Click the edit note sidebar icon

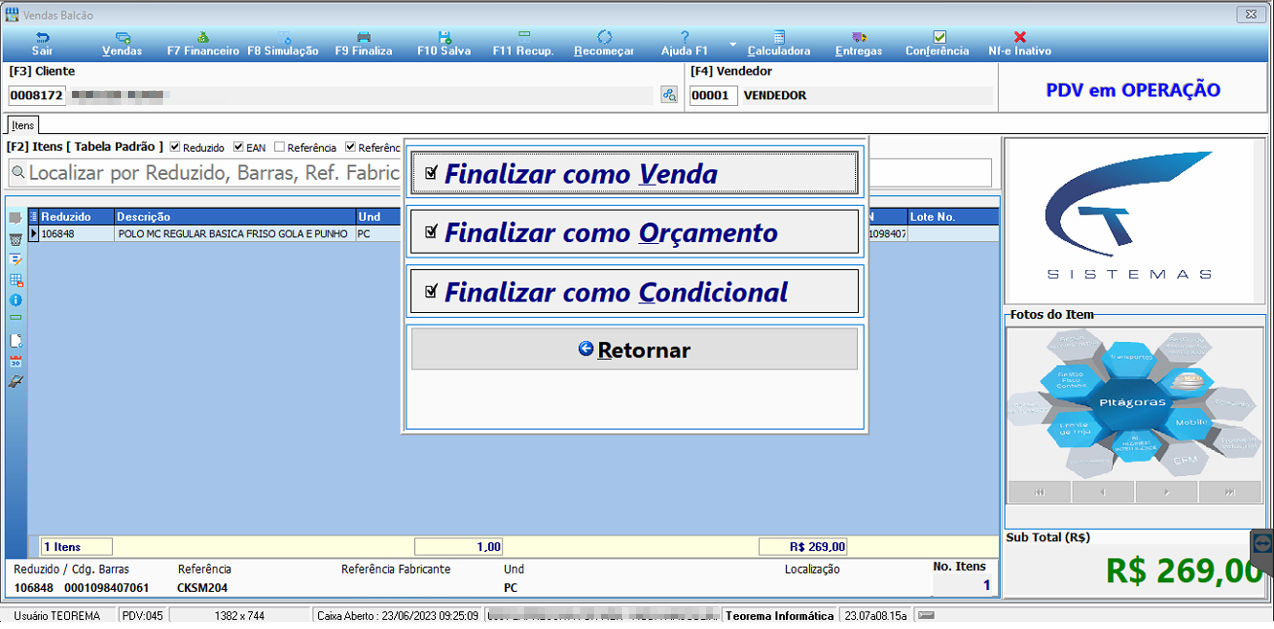click(15, 259)
